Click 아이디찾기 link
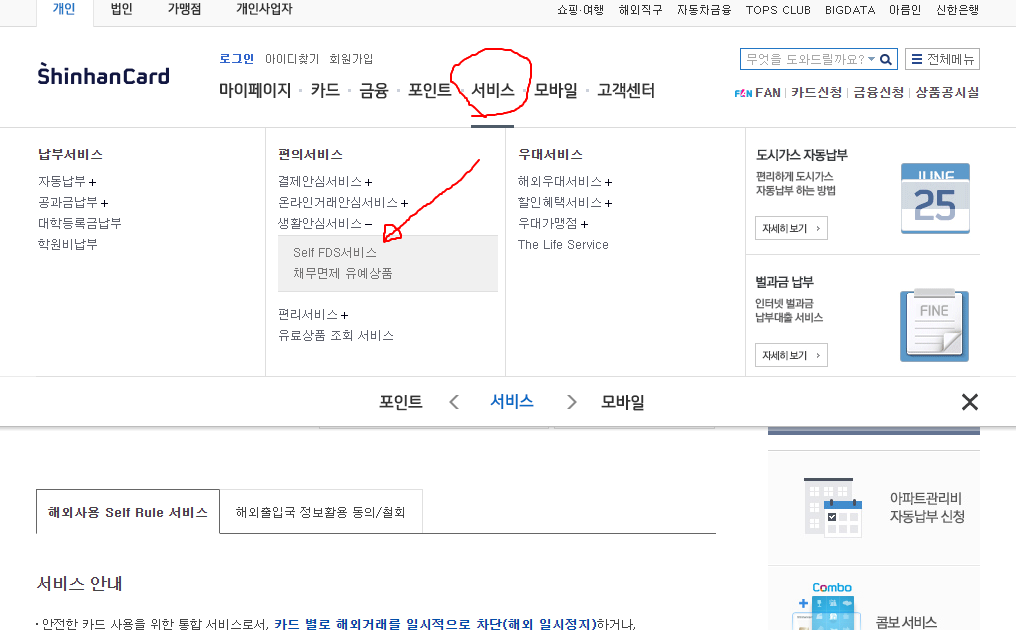 tap(292, 59)
